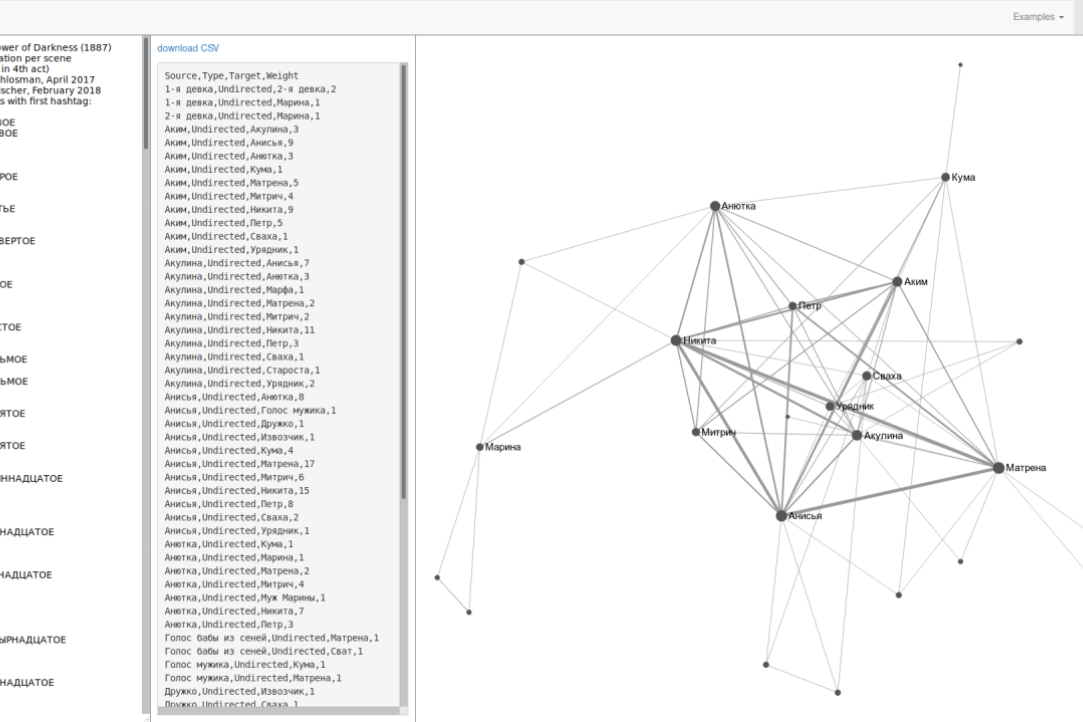Select the Акулина node in network
1083x722 pixels.
point(857,435)
